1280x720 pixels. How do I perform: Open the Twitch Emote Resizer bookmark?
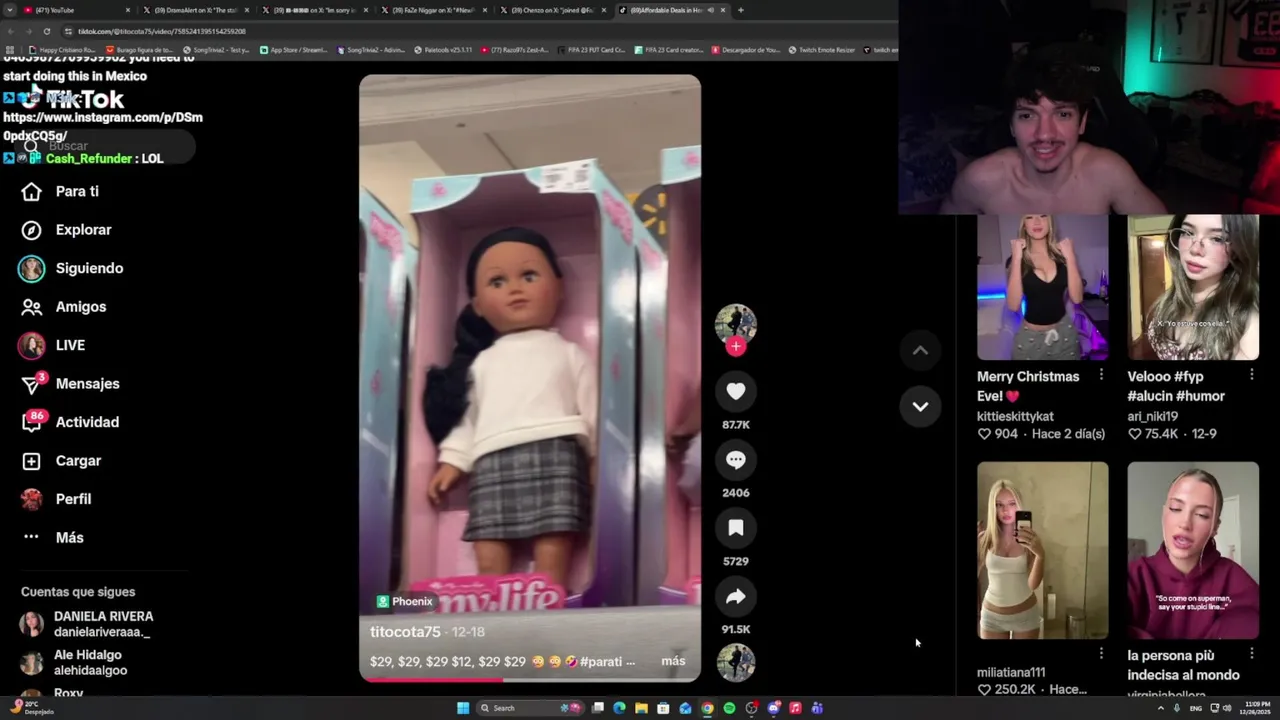tap(821, 50)
